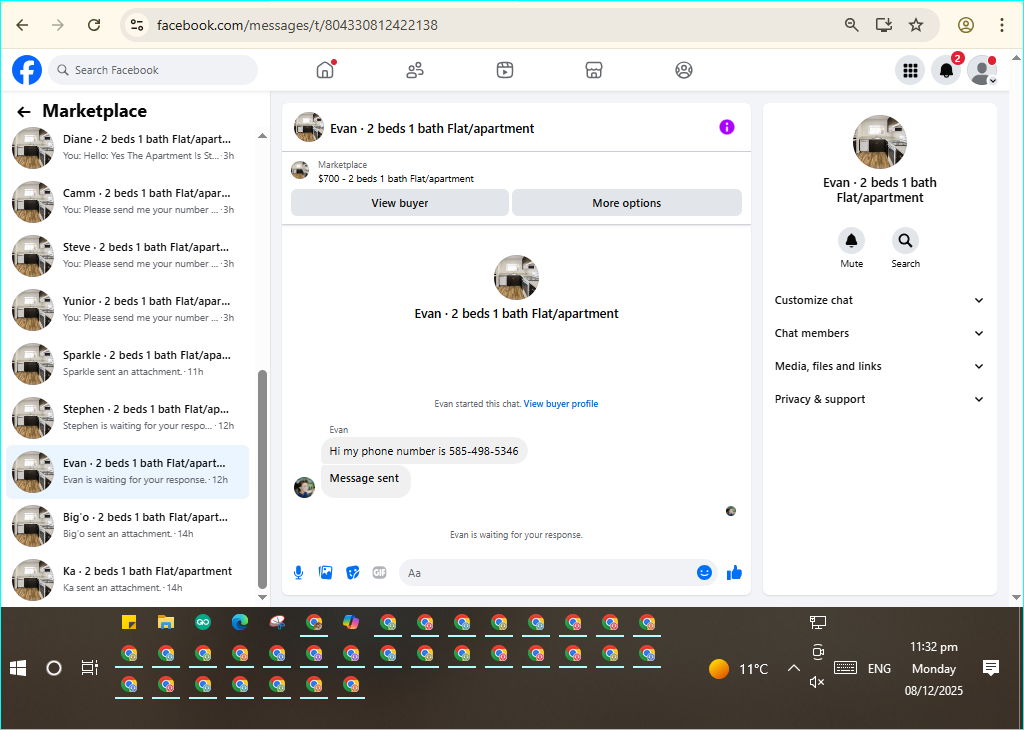Click the View buyer button
Viewport: 1024px width, 730px height.
(x=400, y=202)
